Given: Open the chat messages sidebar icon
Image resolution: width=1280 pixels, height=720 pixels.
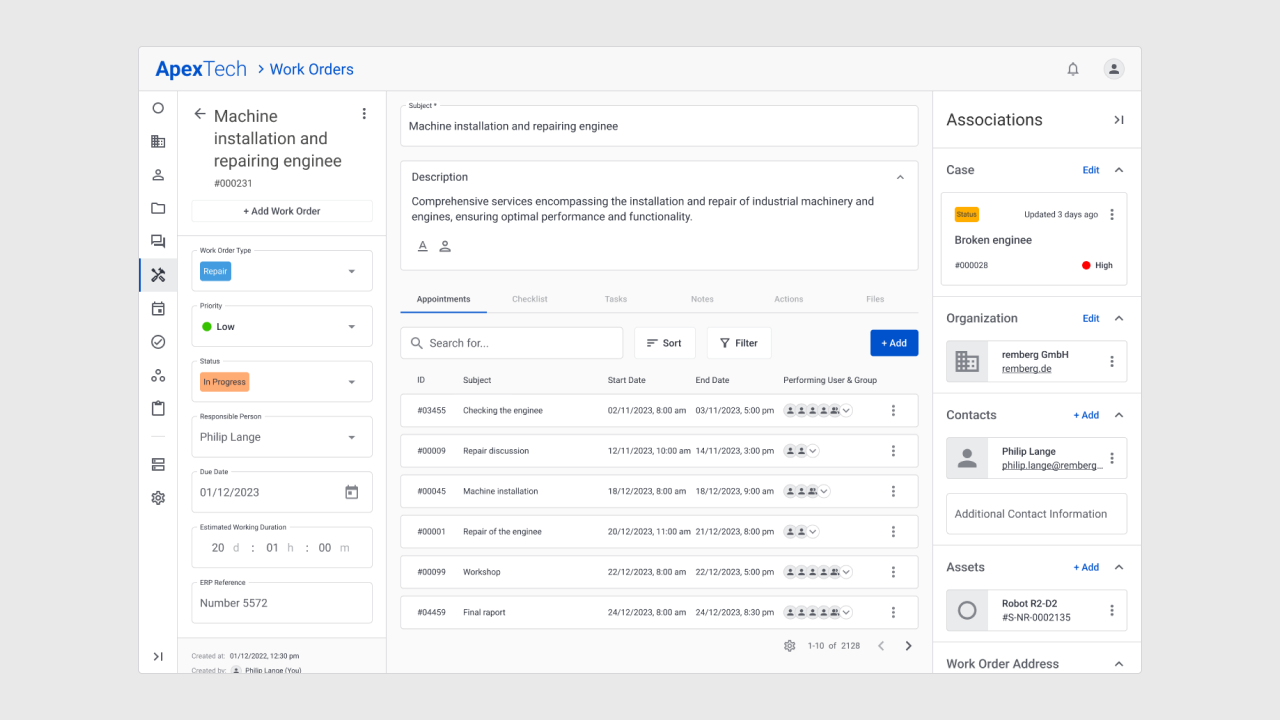Looking at the screenshot, I should (158, 241).
